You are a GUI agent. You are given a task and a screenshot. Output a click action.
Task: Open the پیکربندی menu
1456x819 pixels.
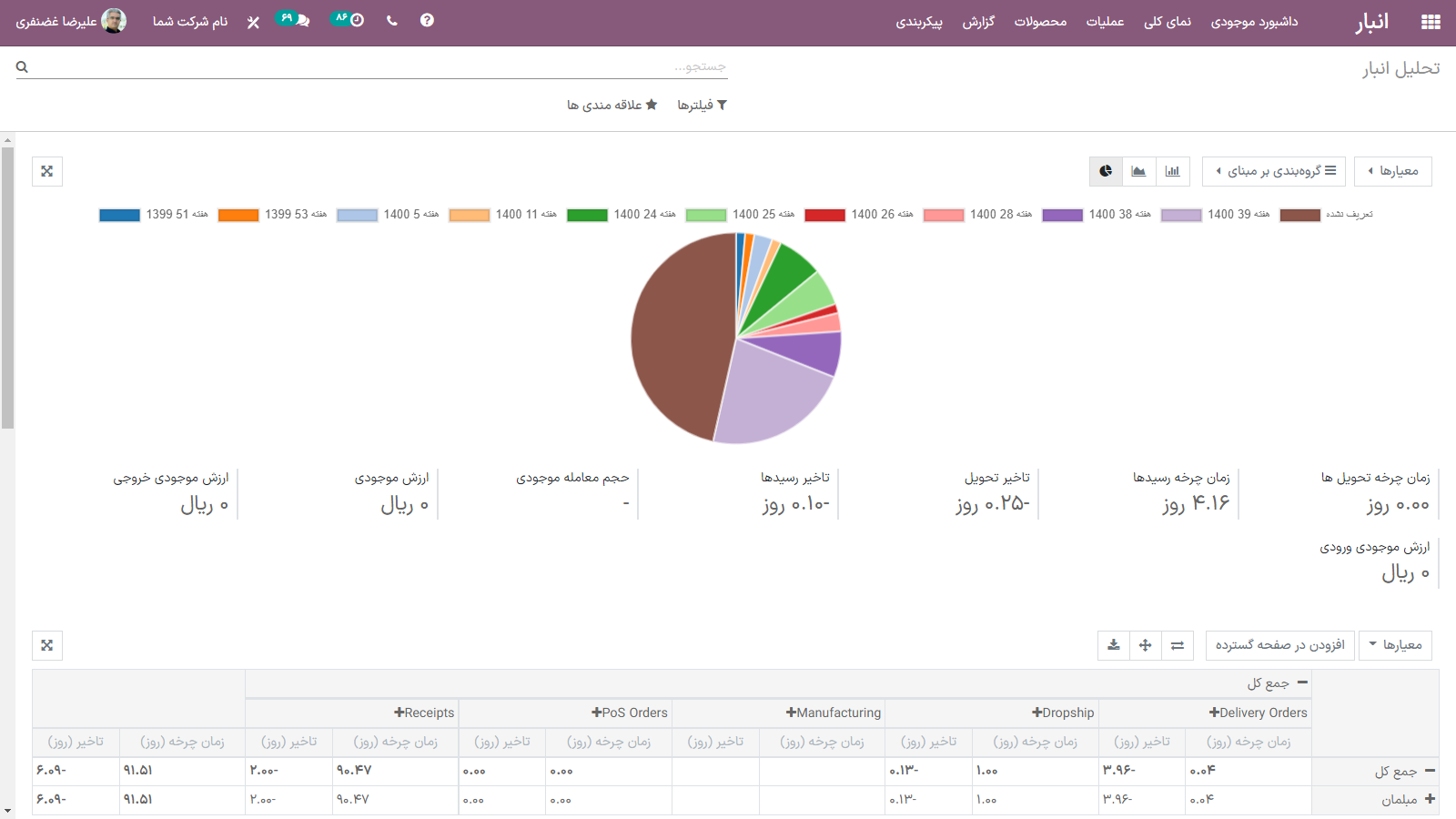[918, 22]
